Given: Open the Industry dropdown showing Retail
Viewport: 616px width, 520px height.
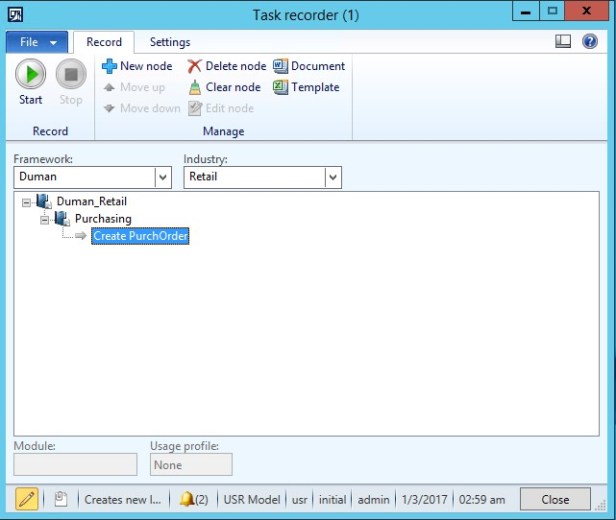Looking at the screenshot, I should pos(333,177).
